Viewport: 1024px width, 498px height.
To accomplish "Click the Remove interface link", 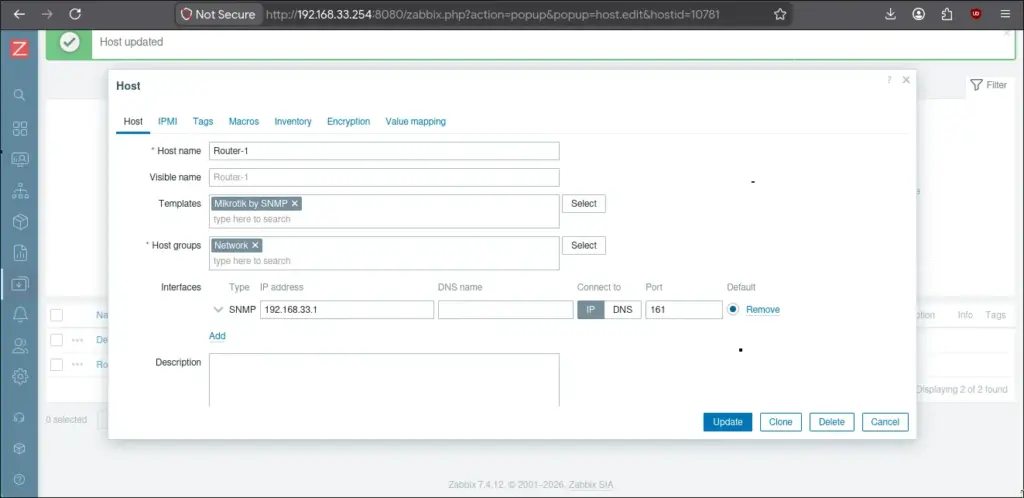I will point(763,309).
